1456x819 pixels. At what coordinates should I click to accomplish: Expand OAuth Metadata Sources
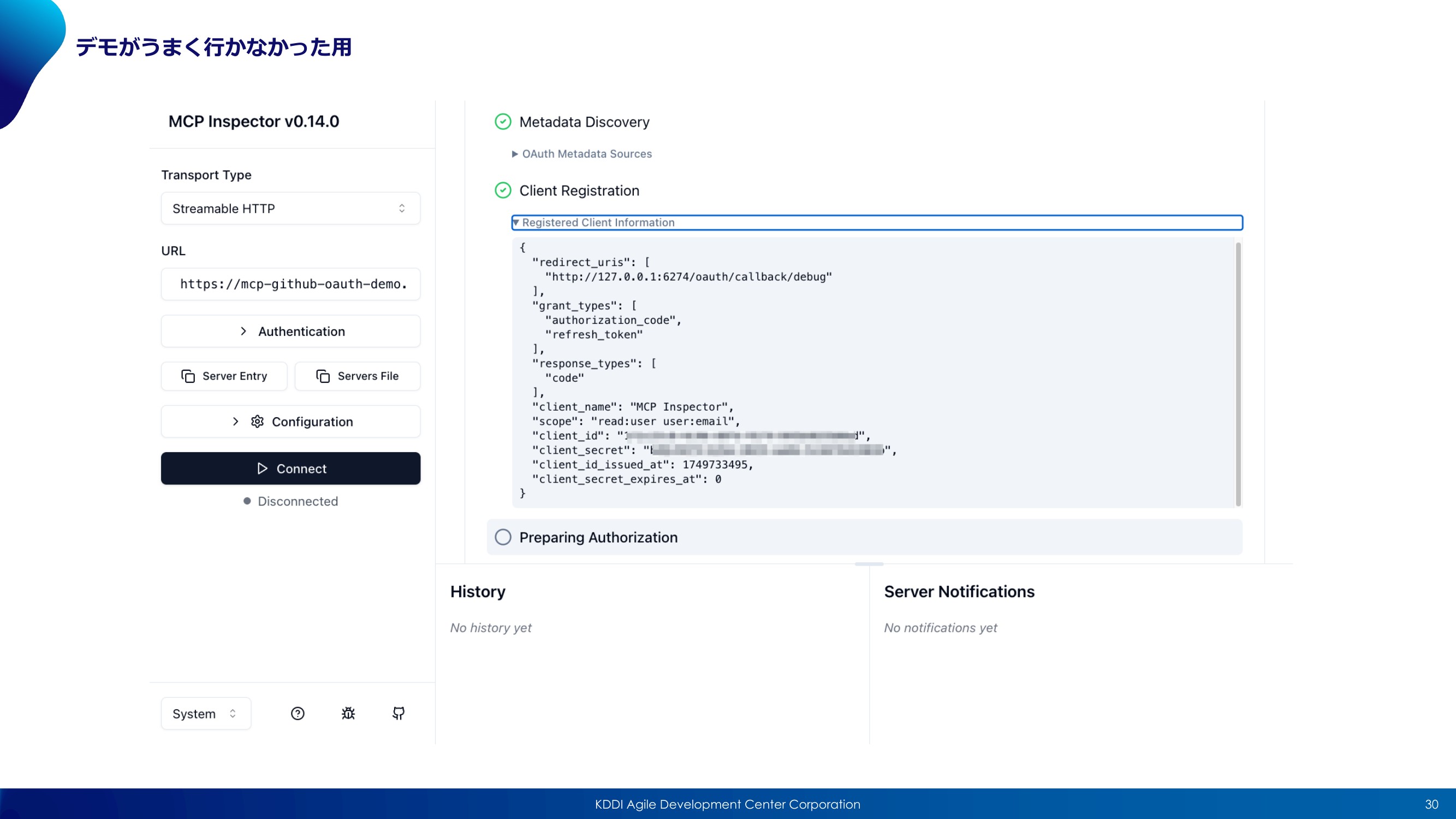582,154
